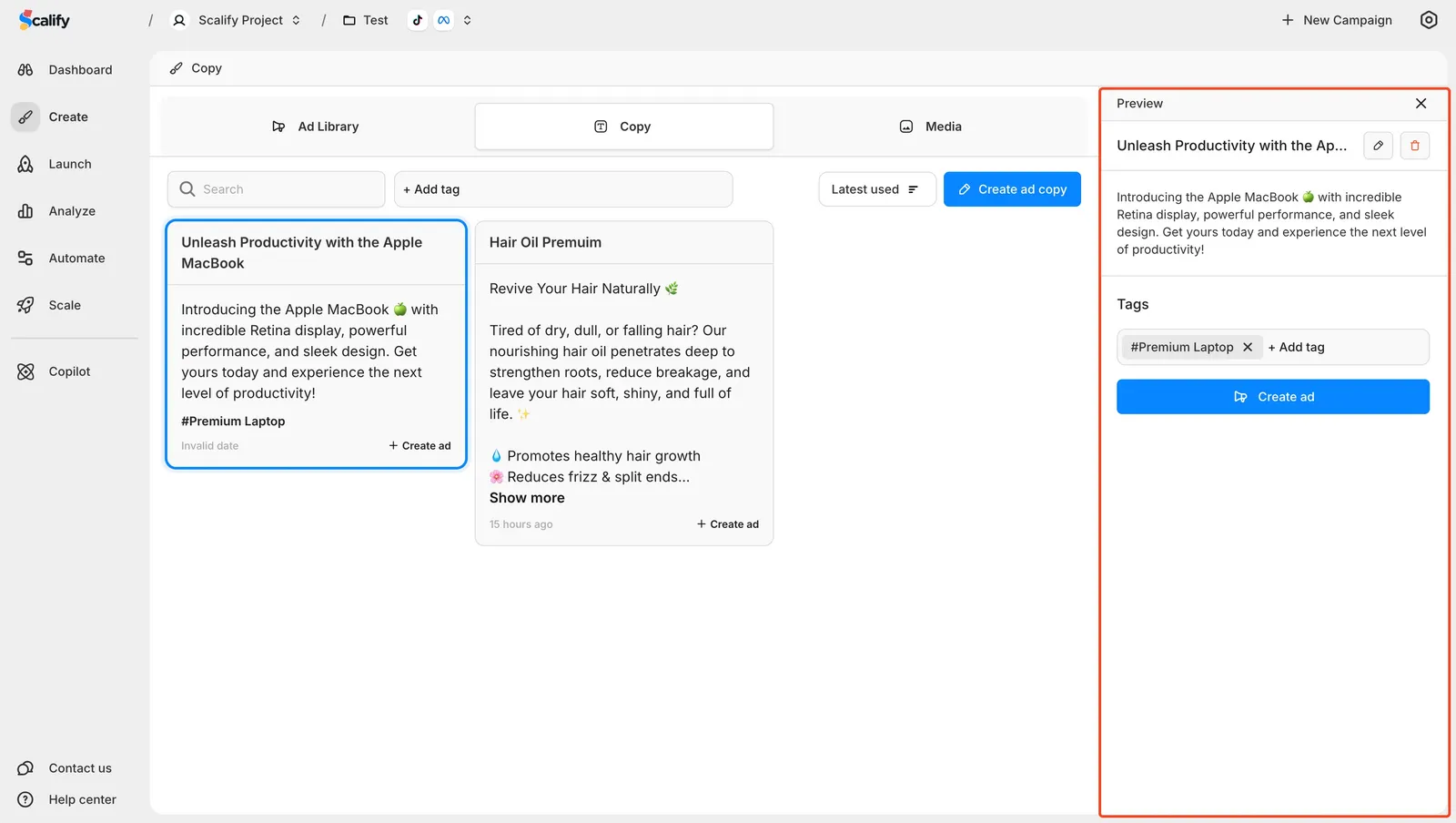The width and height of the screenshot is (1456, 823).
Task: Click the red trash delete icon
Action: pyautogui.click(x=1414, y=146)
